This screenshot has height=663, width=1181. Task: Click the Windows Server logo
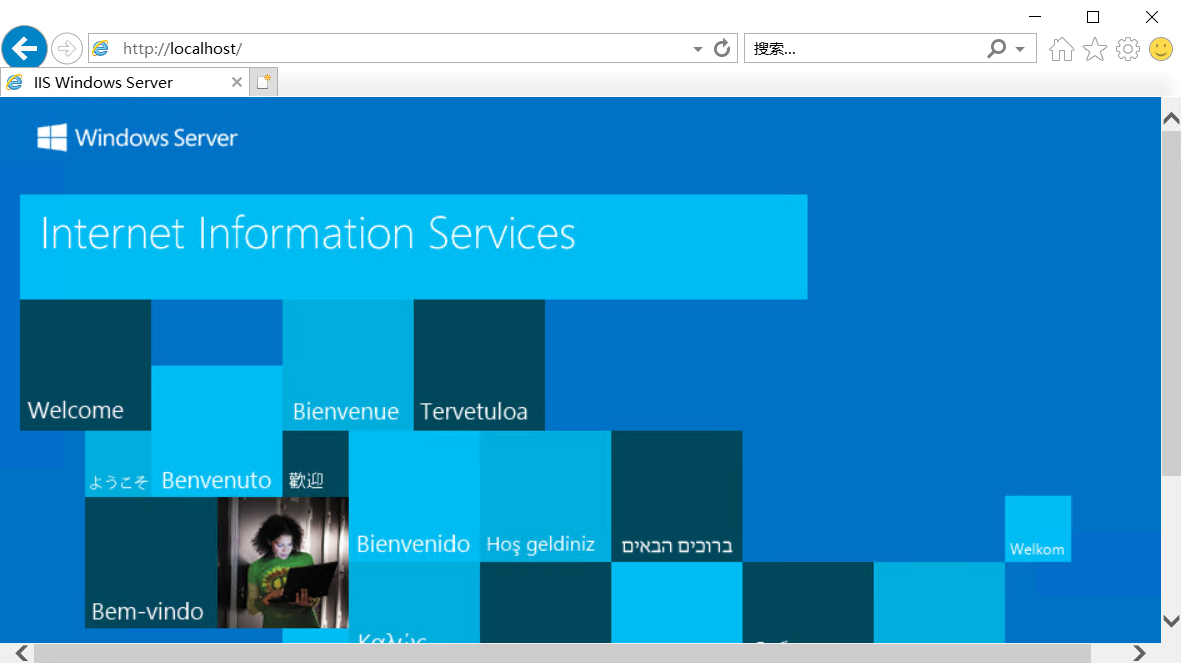coord(137,138)
